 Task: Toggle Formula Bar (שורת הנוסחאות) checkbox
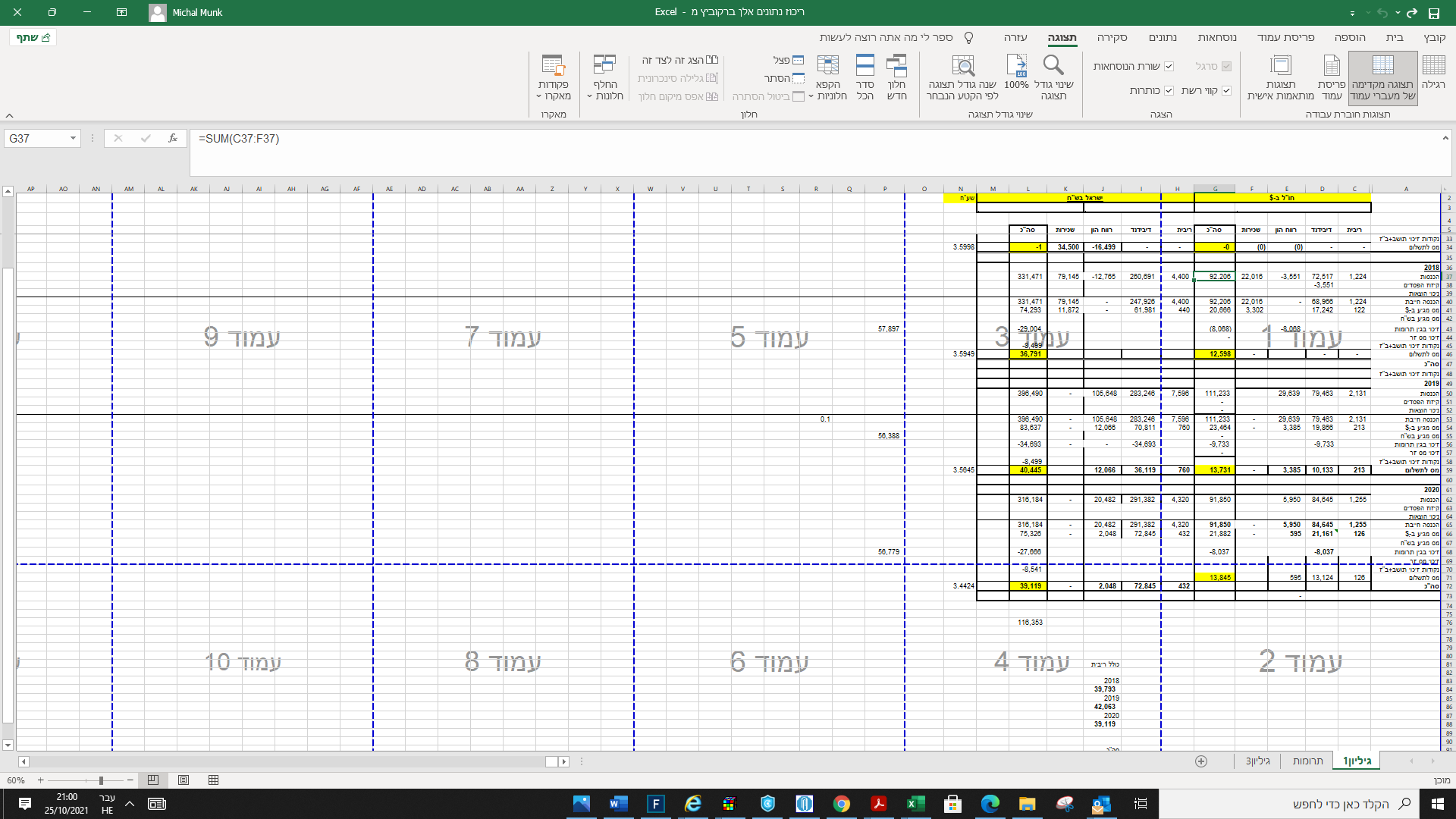tap(1169, 67)
